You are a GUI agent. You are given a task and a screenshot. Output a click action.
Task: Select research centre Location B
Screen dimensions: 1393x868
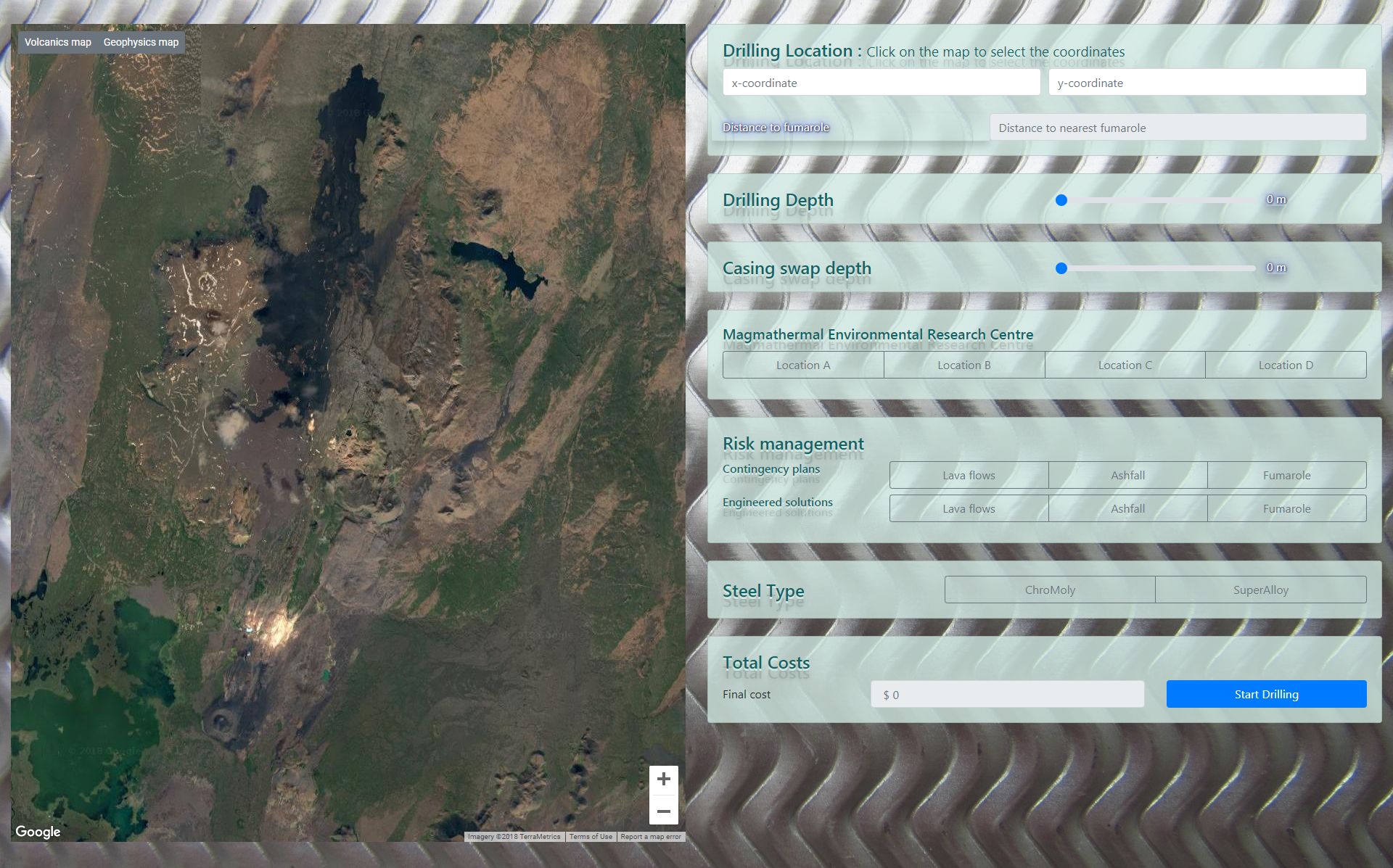[963, 365]
